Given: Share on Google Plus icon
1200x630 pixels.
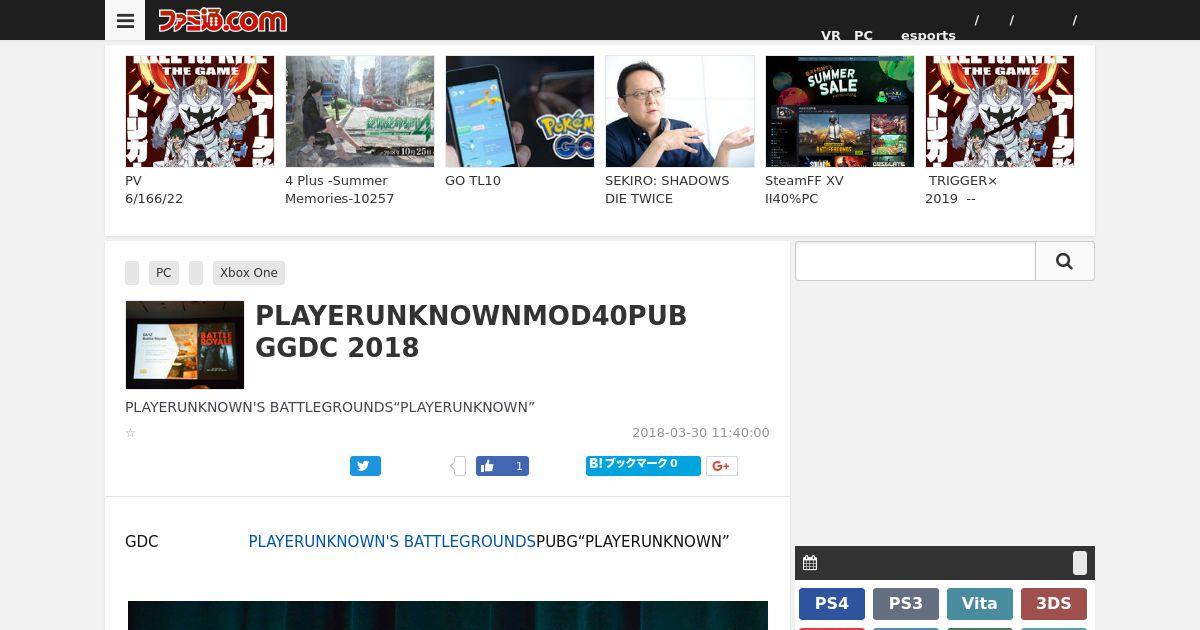Looking at the screenshot, I should point(722,466).
